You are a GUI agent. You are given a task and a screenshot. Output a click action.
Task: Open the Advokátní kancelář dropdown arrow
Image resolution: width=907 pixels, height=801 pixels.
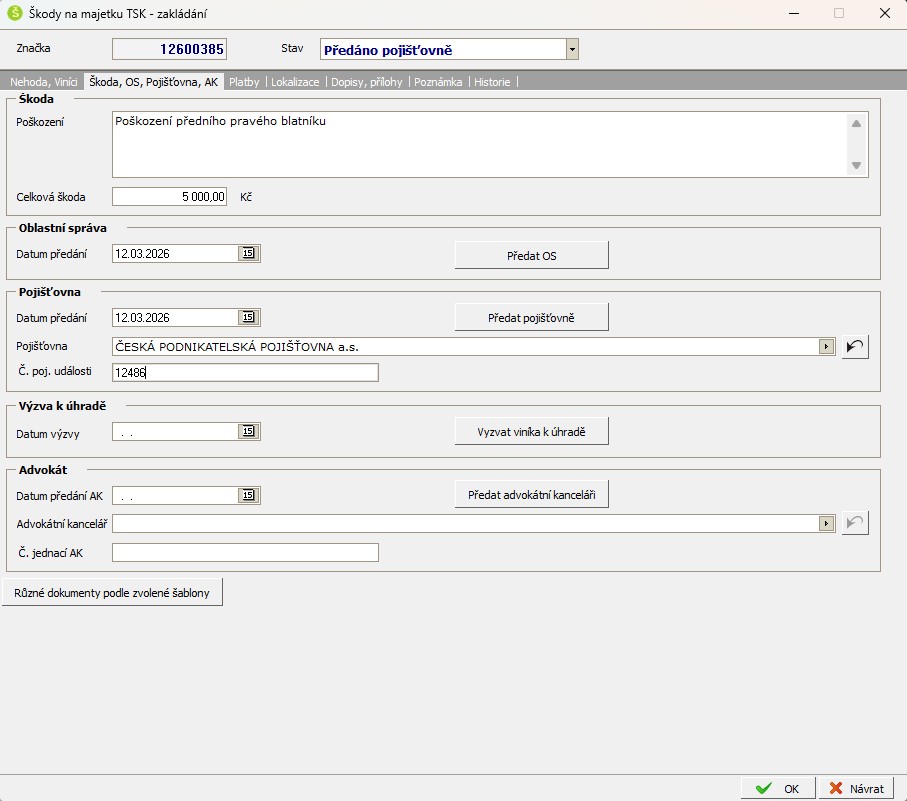coord(826,523)
